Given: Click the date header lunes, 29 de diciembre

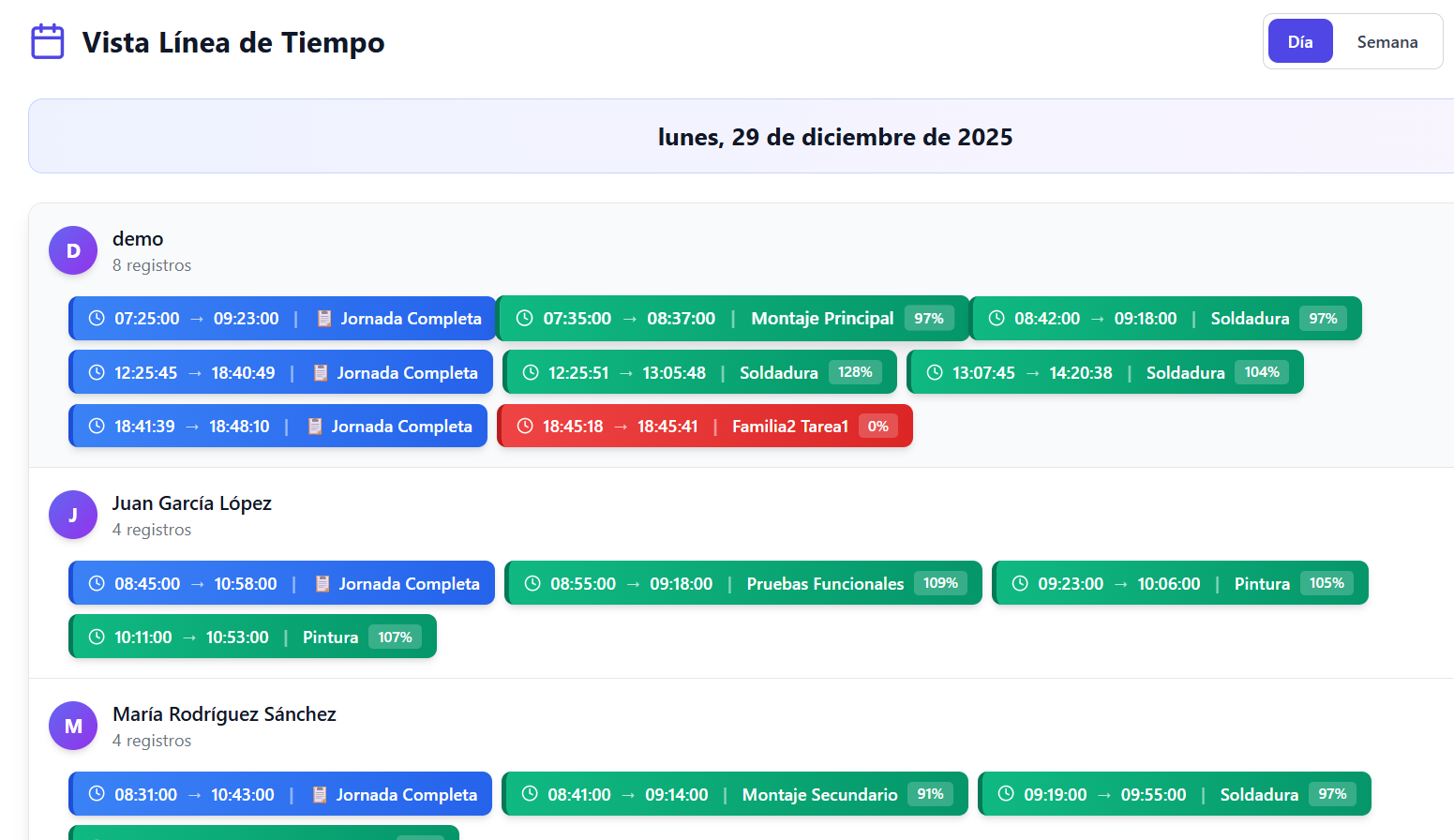Looking at the screenshot, I should click(834, 137).
